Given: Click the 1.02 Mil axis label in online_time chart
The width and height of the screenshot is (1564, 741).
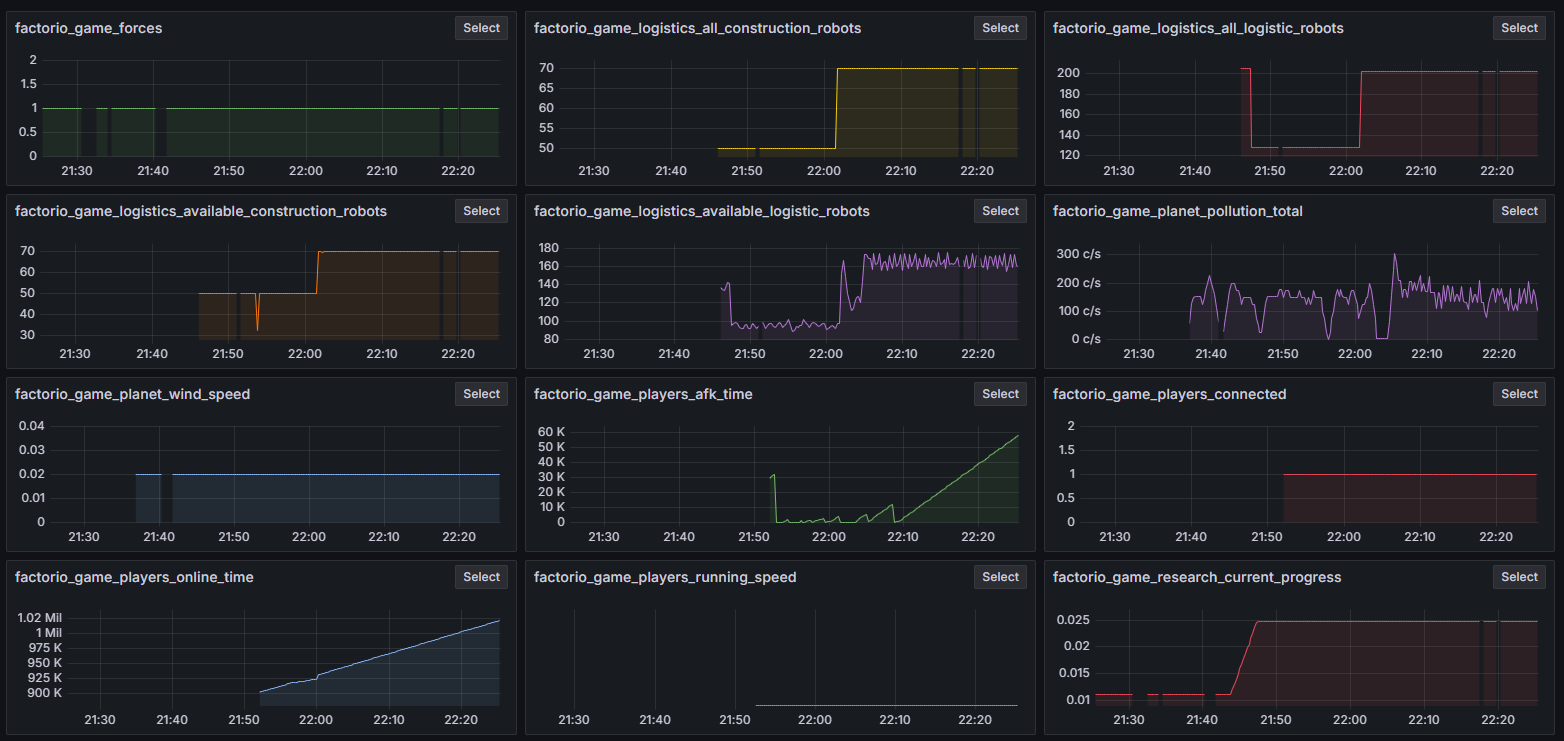Looking at the screenshot, I should point(40,618).
